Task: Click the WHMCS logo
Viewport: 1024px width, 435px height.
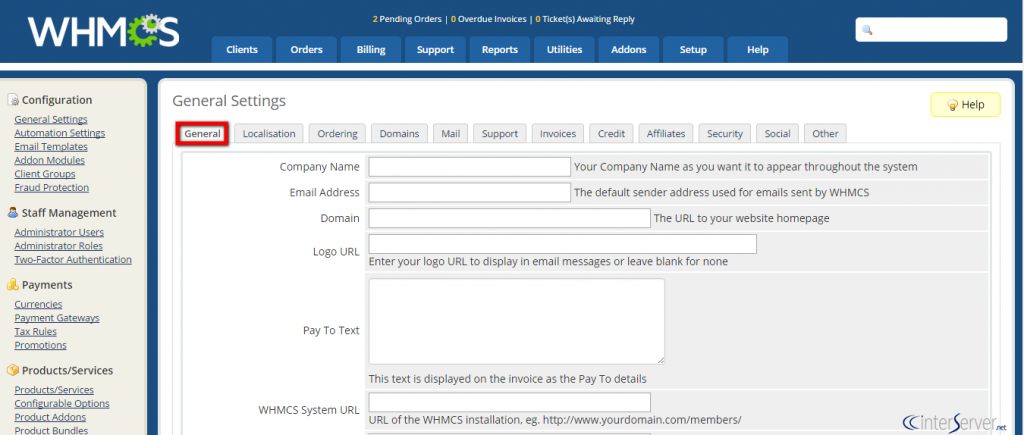Action: pos(103,31)
